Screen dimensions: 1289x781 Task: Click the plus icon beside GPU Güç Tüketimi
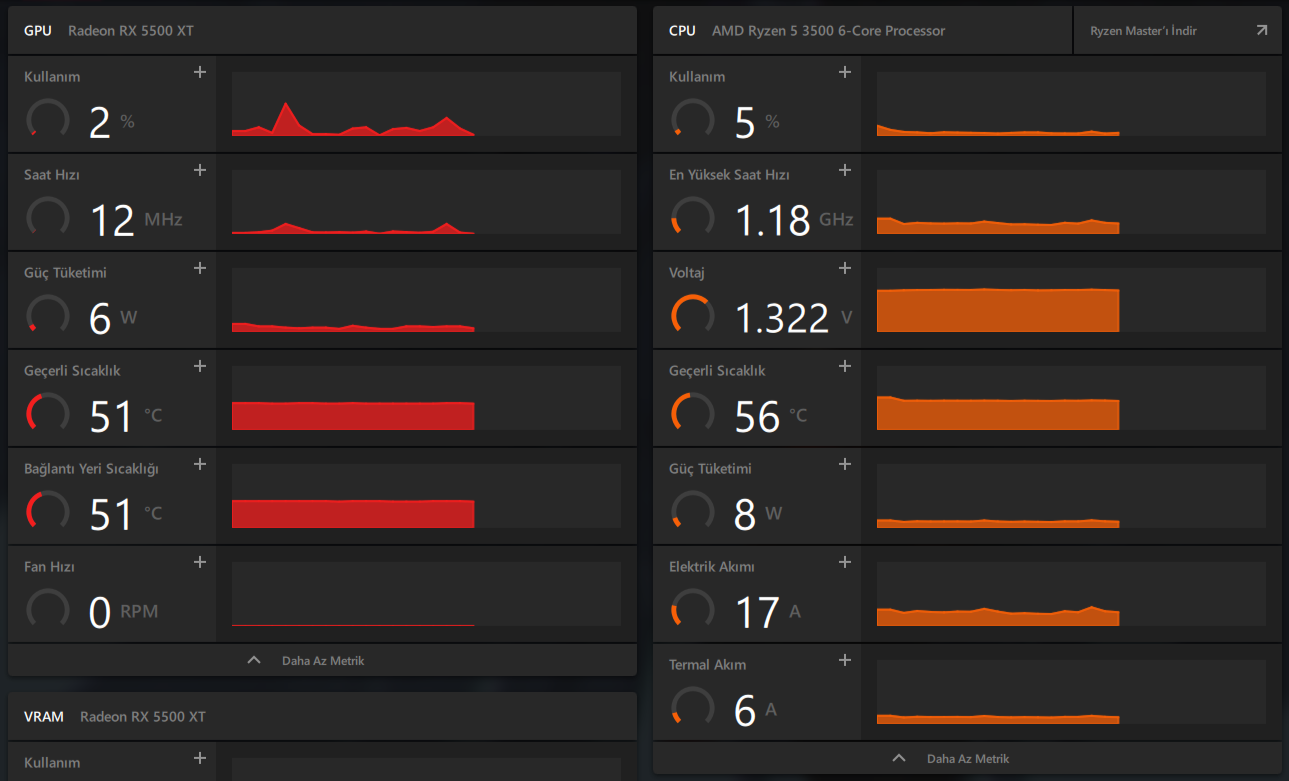(200, 268)
